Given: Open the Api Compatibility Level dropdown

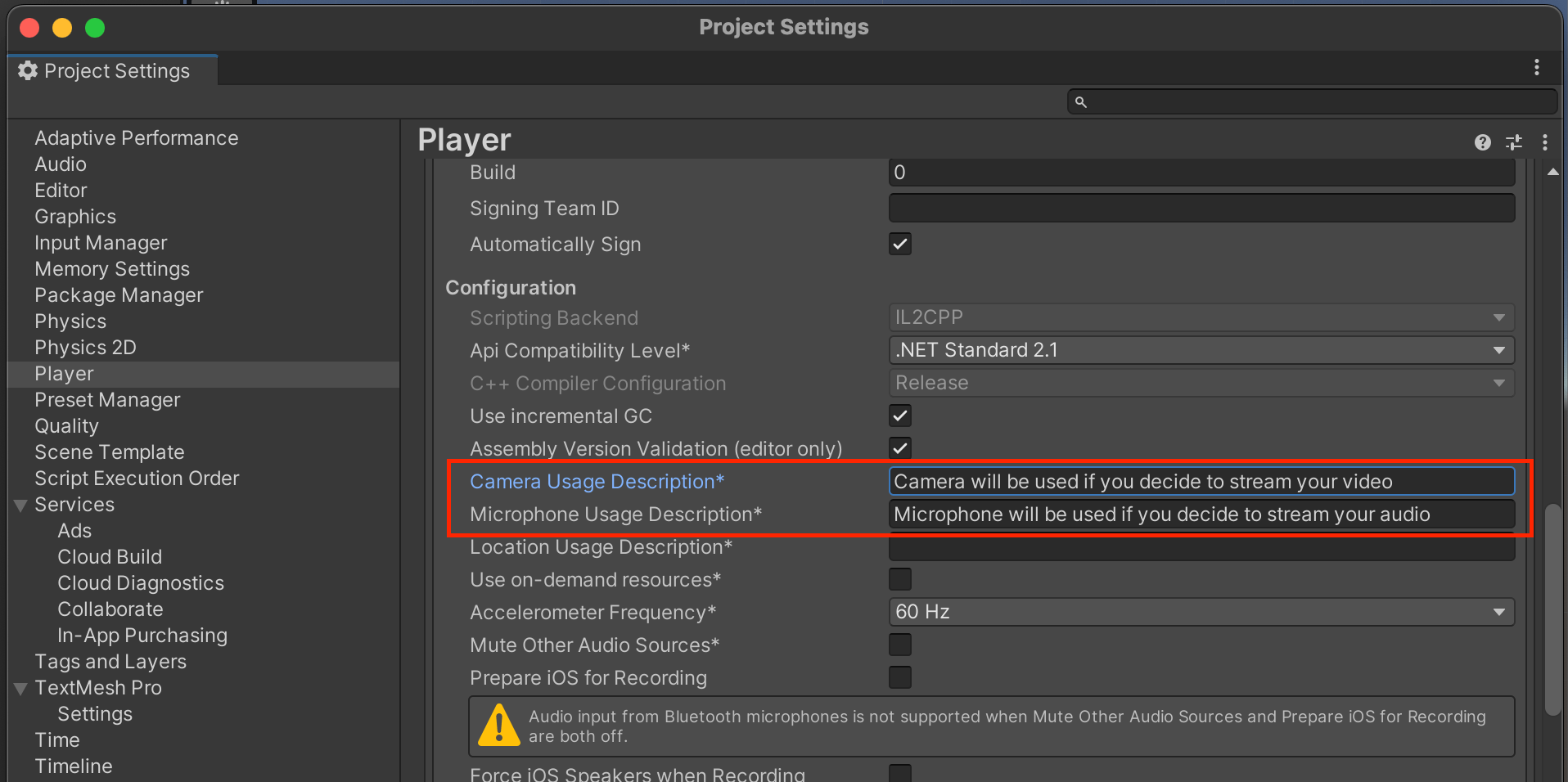Looking at the screenshot, I should [x=1498, y=350].
